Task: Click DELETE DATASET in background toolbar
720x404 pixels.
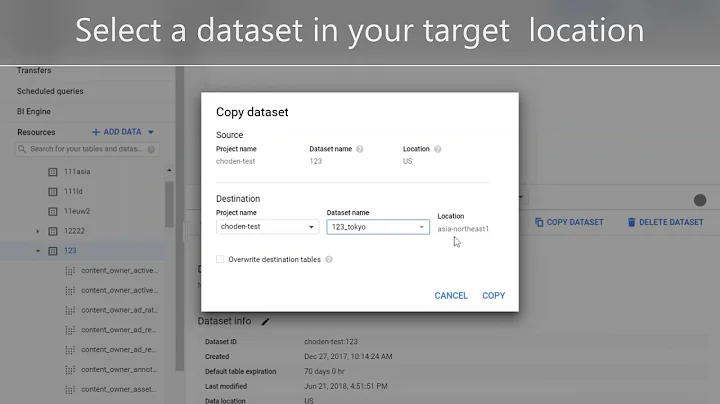Action: coord(665,222)
